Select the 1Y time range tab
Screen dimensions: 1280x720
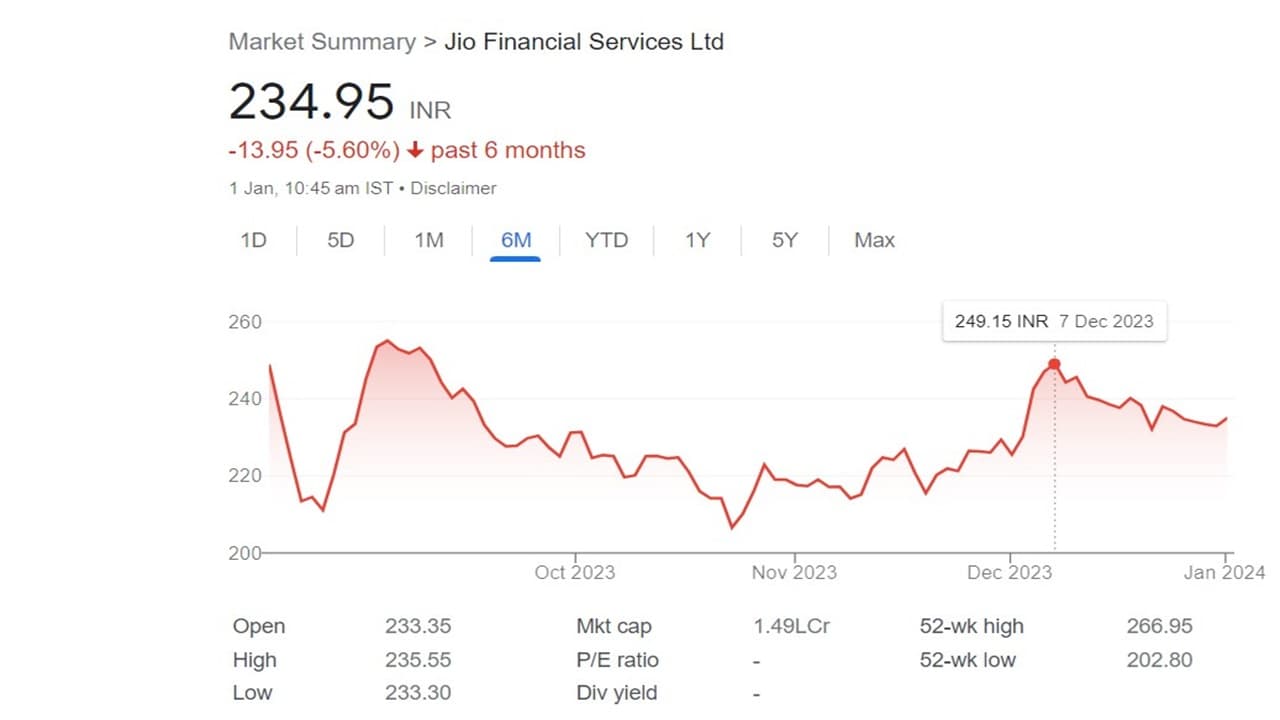697,240
